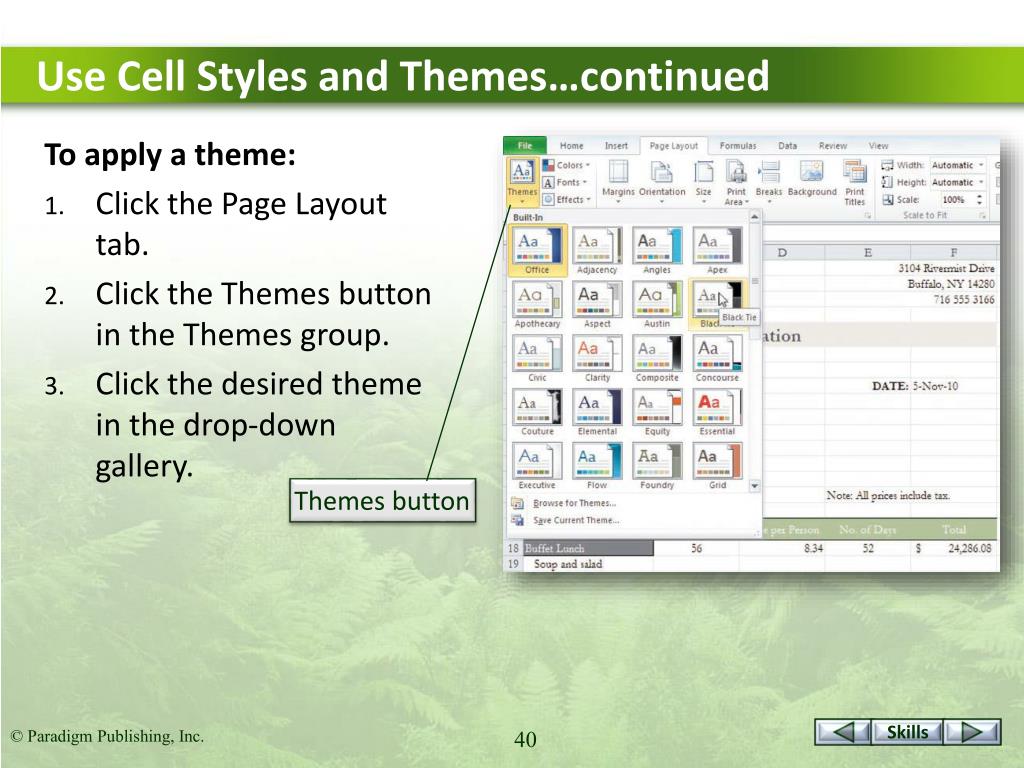Screen dimensions: 1024x768
Task: Switch to the Formulas tab
Action: 738,146
